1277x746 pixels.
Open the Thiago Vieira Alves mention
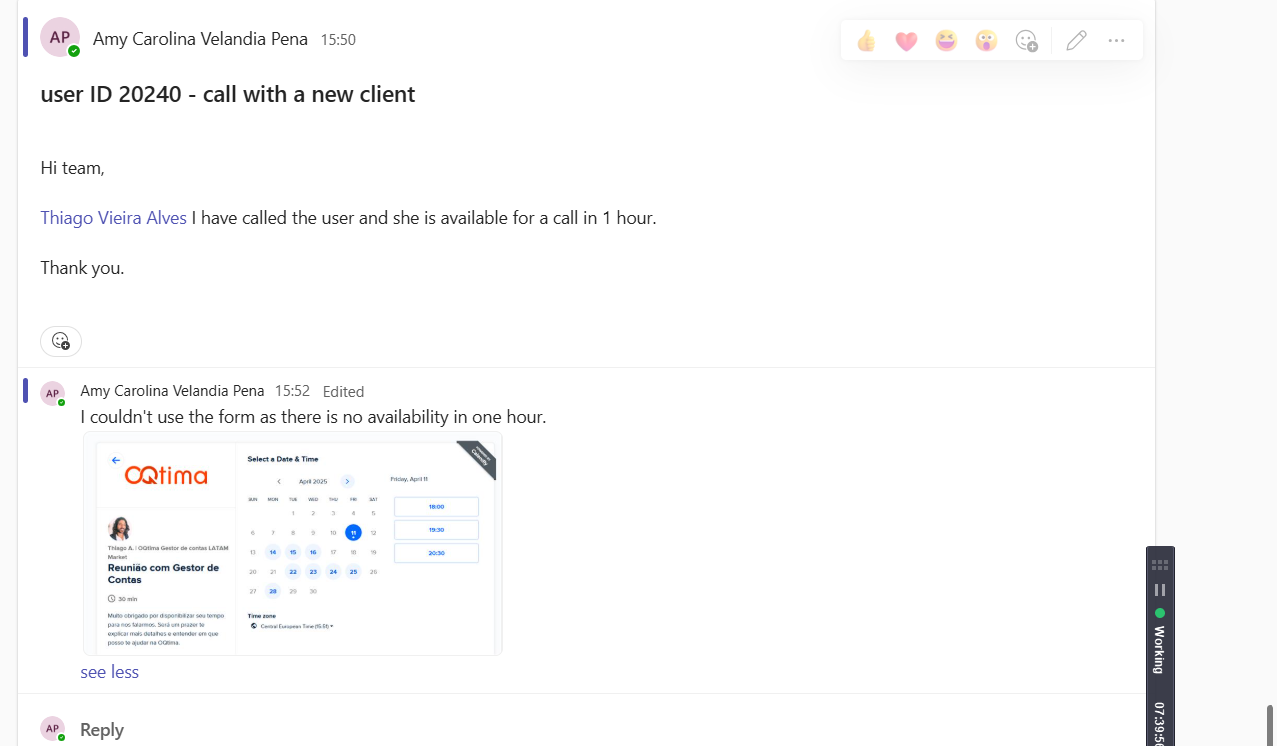click(x=113, y=217)
